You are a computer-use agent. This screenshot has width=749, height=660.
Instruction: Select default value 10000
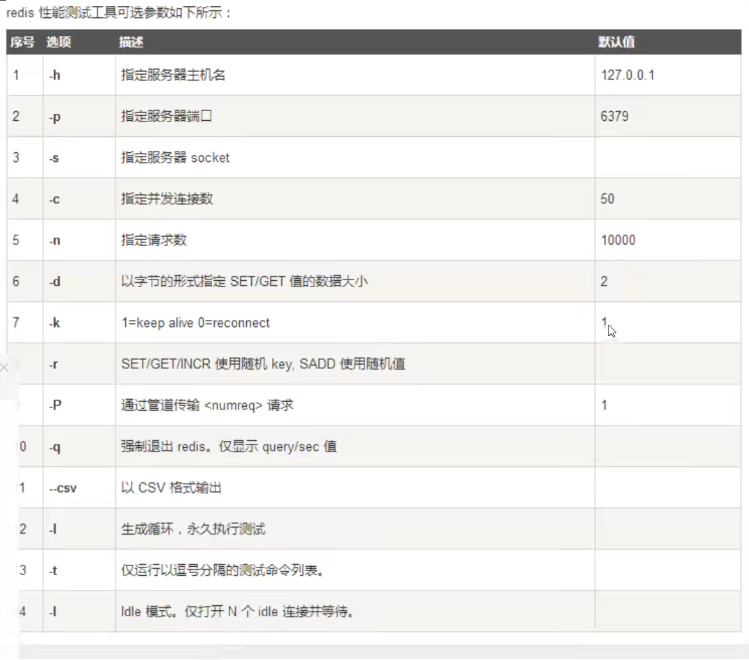618,240
